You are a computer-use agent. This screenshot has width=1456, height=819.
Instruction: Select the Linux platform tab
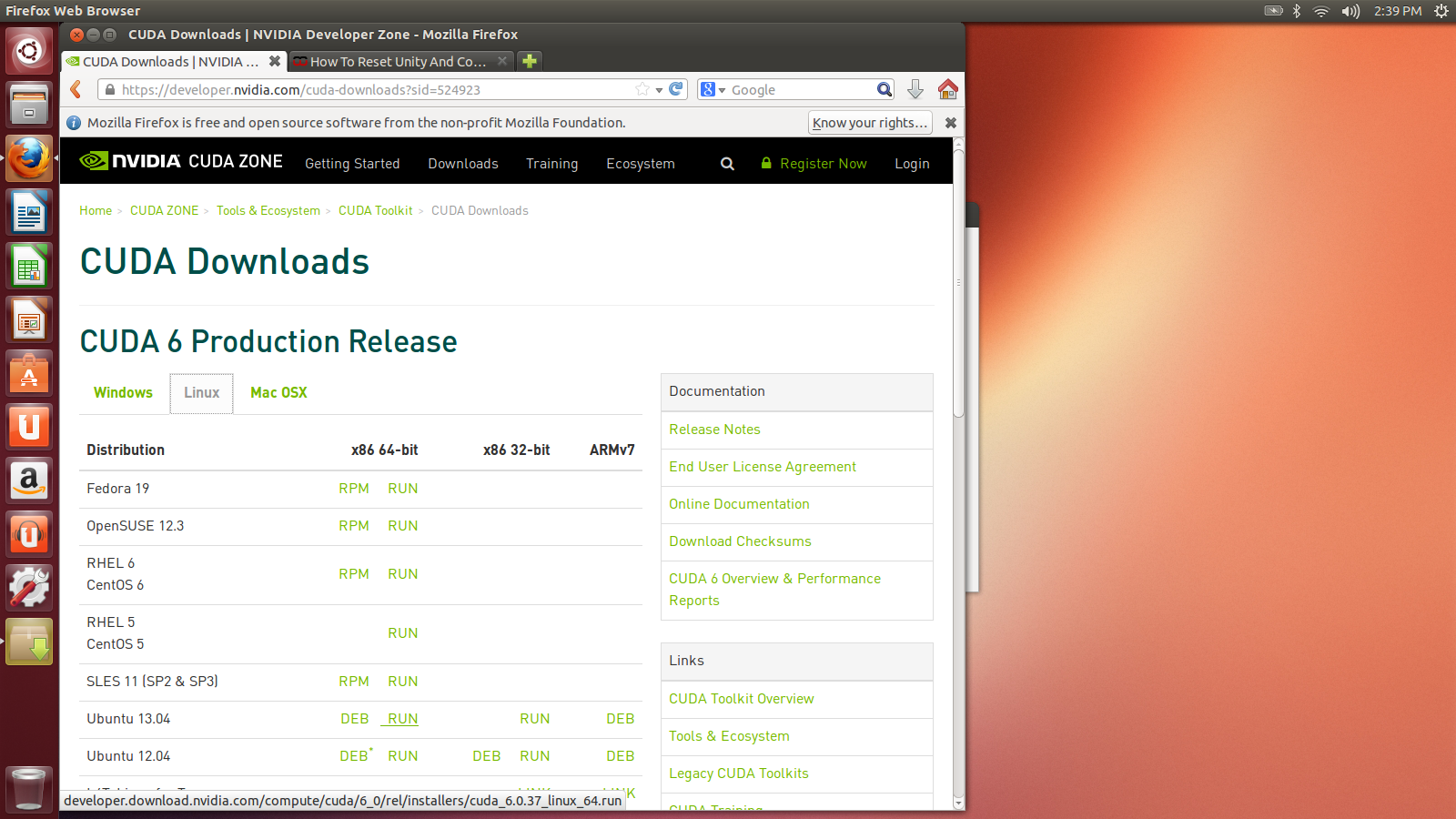(x=201, y=393)
